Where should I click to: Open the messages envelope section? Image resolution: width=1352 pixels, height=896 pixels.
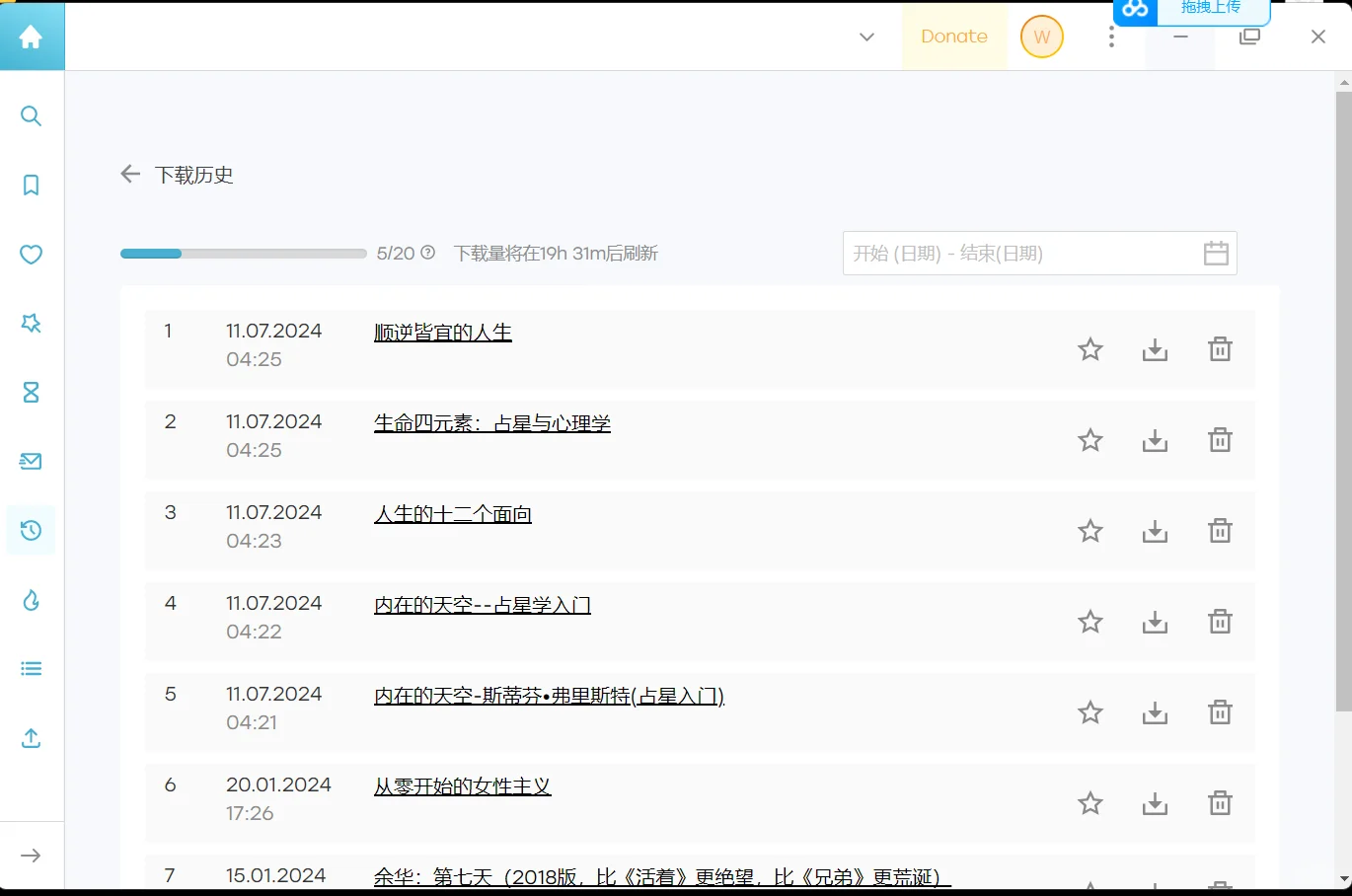coord(31,461)
